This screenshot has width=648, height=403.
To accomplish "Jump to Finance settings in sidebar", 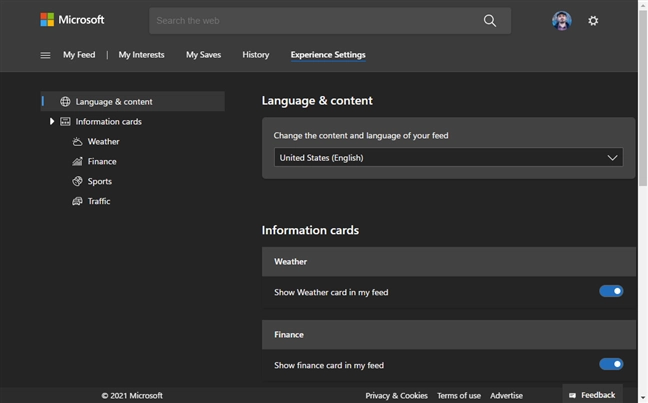I will 102,161.
